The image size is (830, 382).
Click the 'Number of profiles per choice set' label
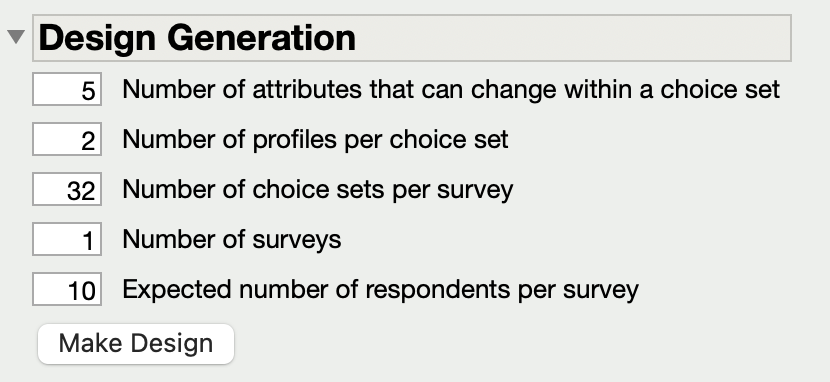pos(315,140)
